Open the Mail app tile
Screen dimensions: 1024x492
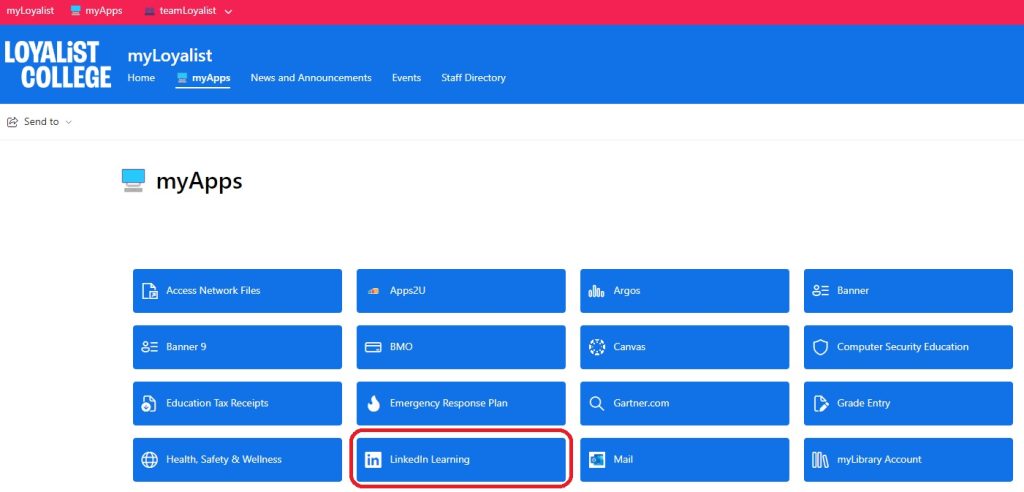[x=684, y=459]
